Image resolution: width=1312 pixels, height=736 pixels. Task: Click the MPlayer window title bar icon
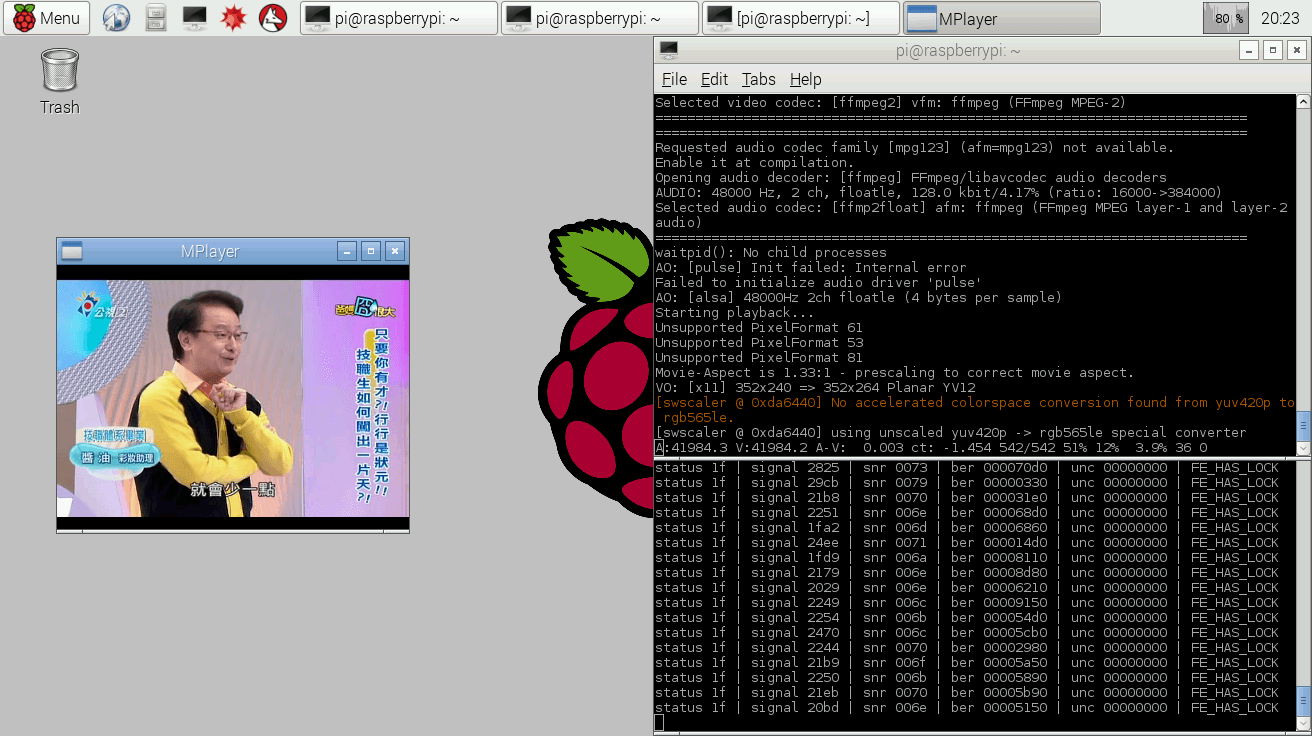tap(71, 251)
